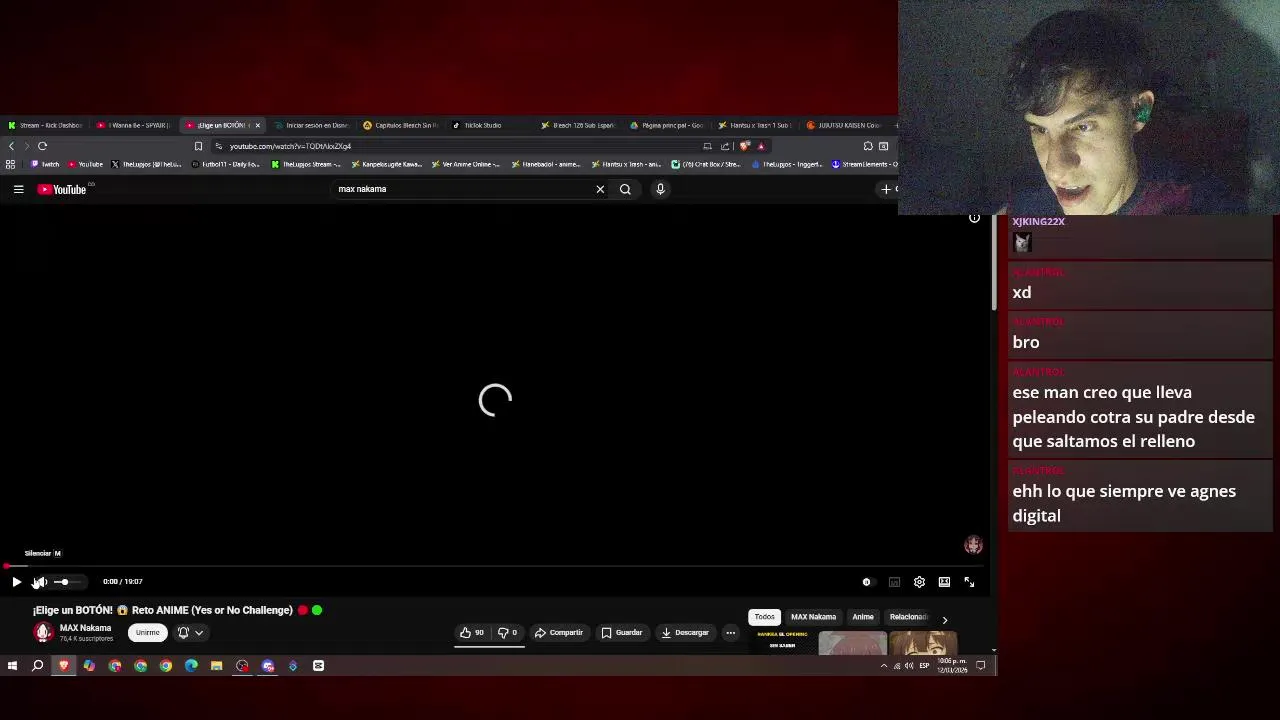Reload the browser page
Viewport: 1280px width, 720px height.
click(x=42, y=146)
